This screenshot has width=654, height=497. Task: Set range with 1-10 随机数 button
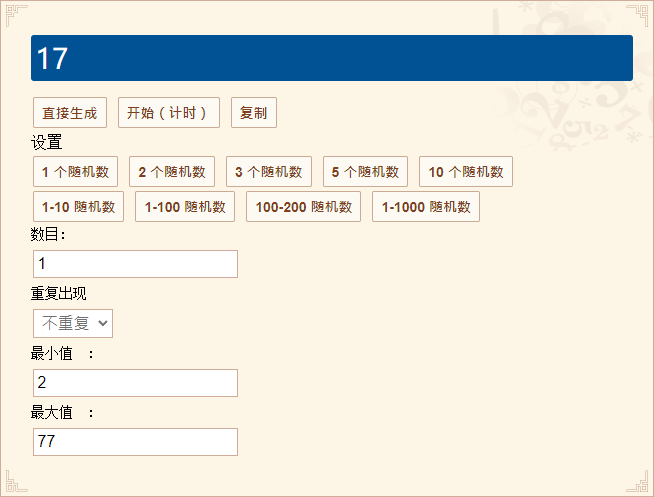coord(78,206)
